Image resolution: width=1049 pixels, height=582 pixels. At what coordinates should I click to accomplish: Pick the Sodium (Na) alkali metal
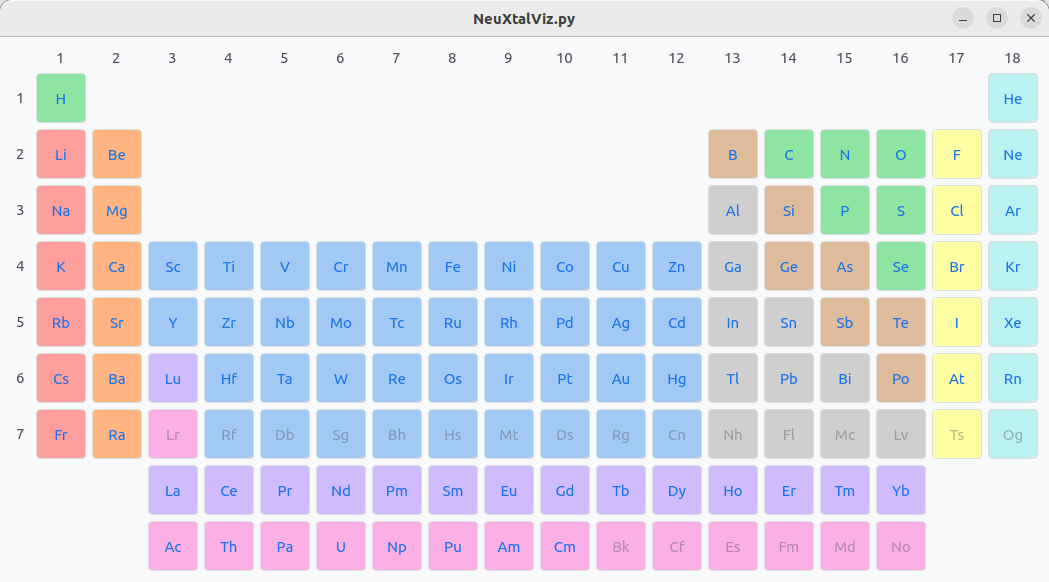pyautogui.click(x=61, y=210)
